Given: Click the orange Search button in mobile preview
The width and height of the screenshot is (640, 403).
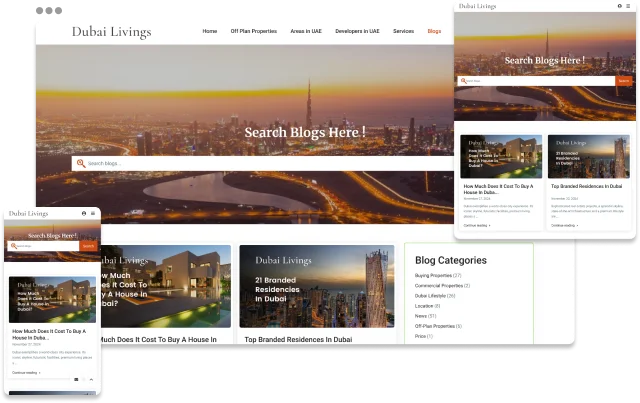Looking at the screenshot, I should click(88, 246).
